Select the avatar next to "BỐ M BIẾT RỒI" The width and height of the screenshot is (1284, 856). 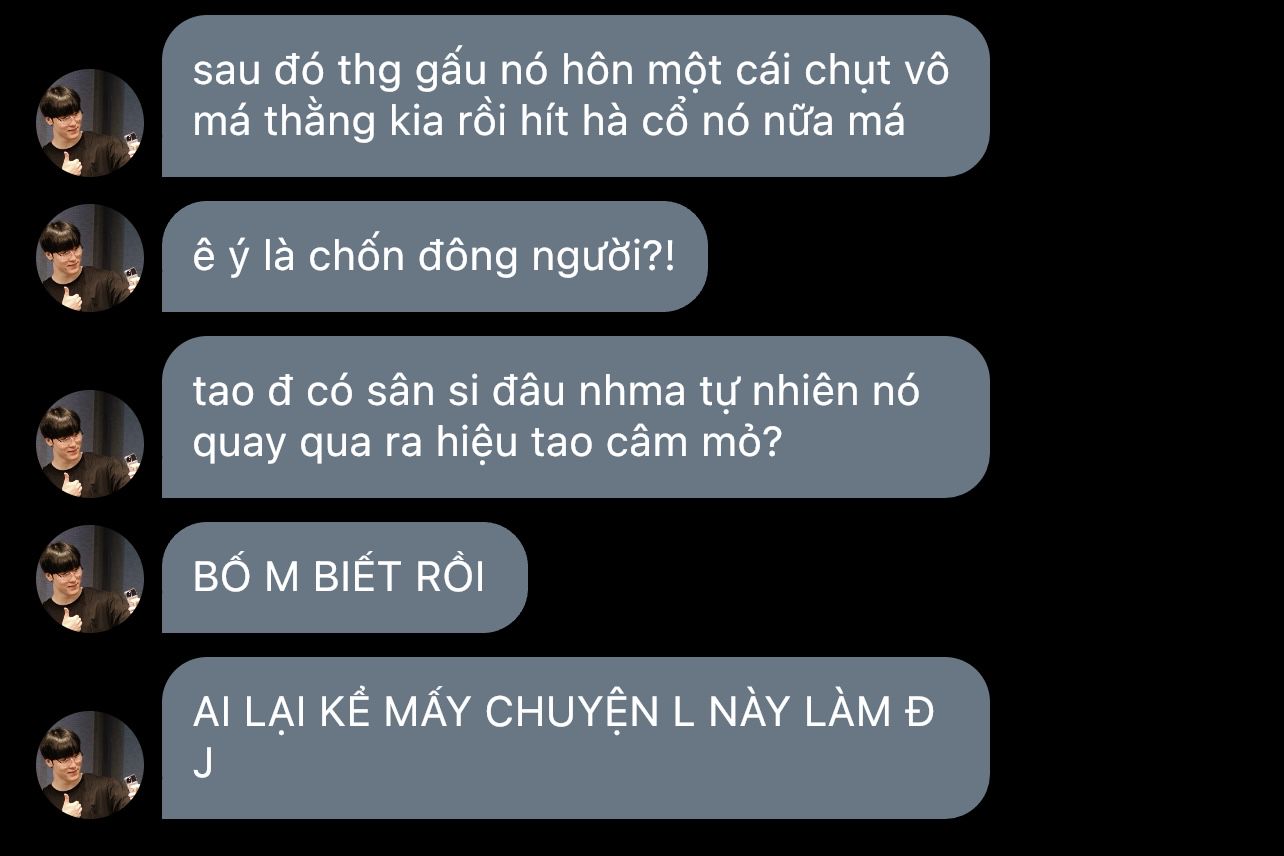[x=90, y=579]
